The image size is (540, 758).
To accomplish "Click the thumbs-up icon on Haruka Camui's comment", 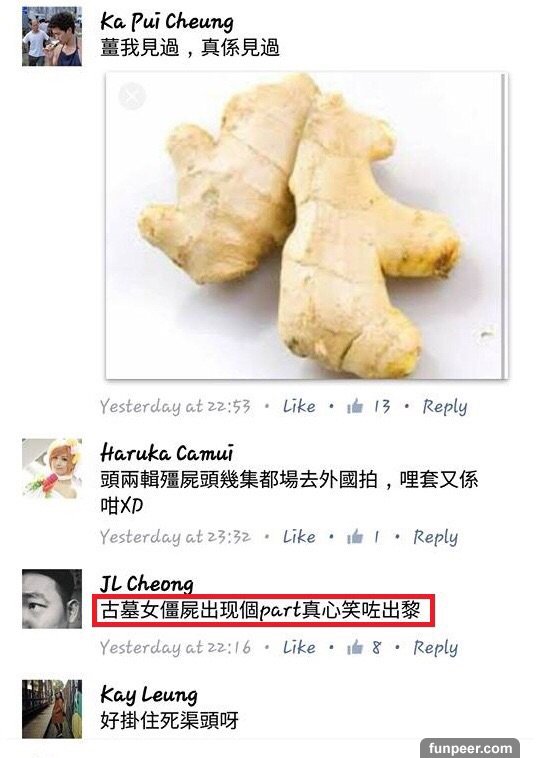I will (355, 536).
